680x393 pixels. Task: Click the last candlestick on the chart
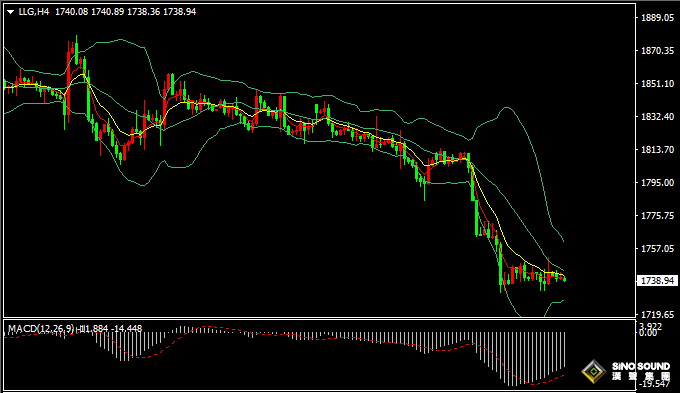(564, 279)
